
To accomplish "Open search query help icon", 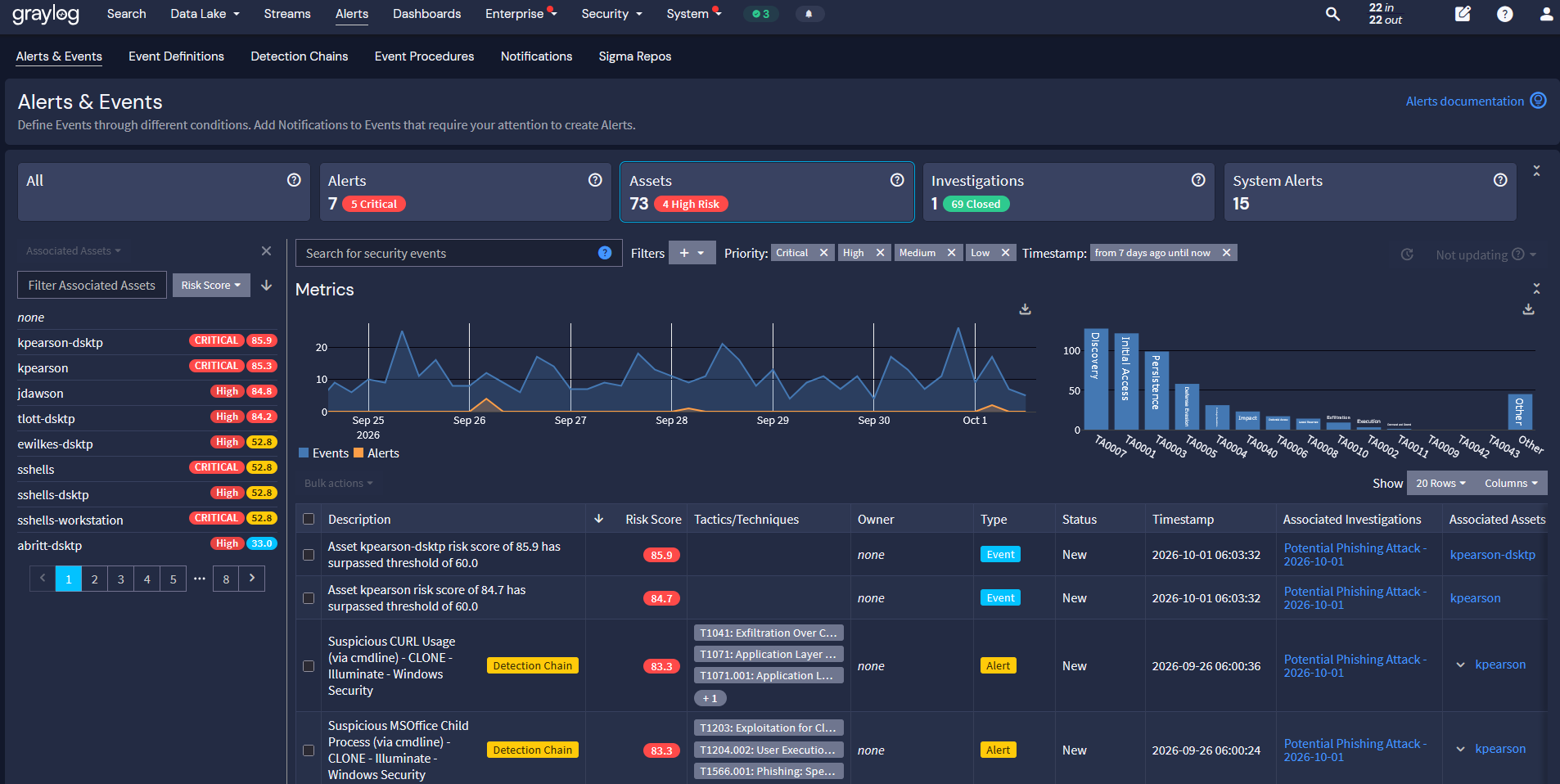I will (605, 253).
